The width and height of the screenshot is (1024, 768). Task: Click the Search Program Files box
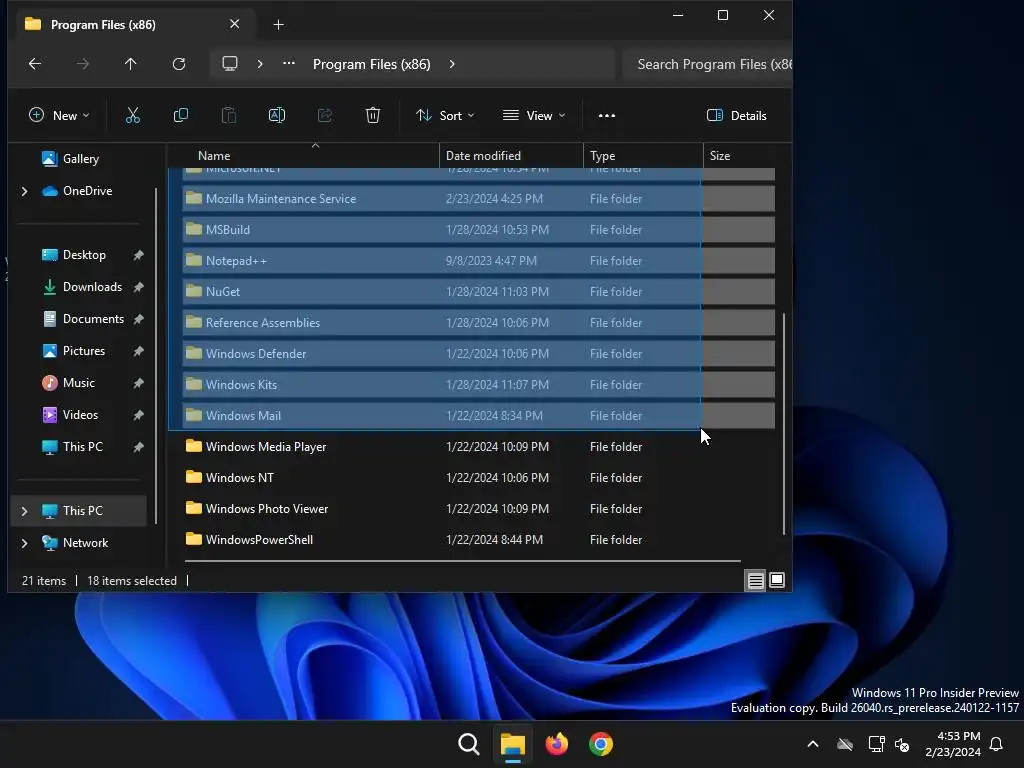click(x=708, y=64)
